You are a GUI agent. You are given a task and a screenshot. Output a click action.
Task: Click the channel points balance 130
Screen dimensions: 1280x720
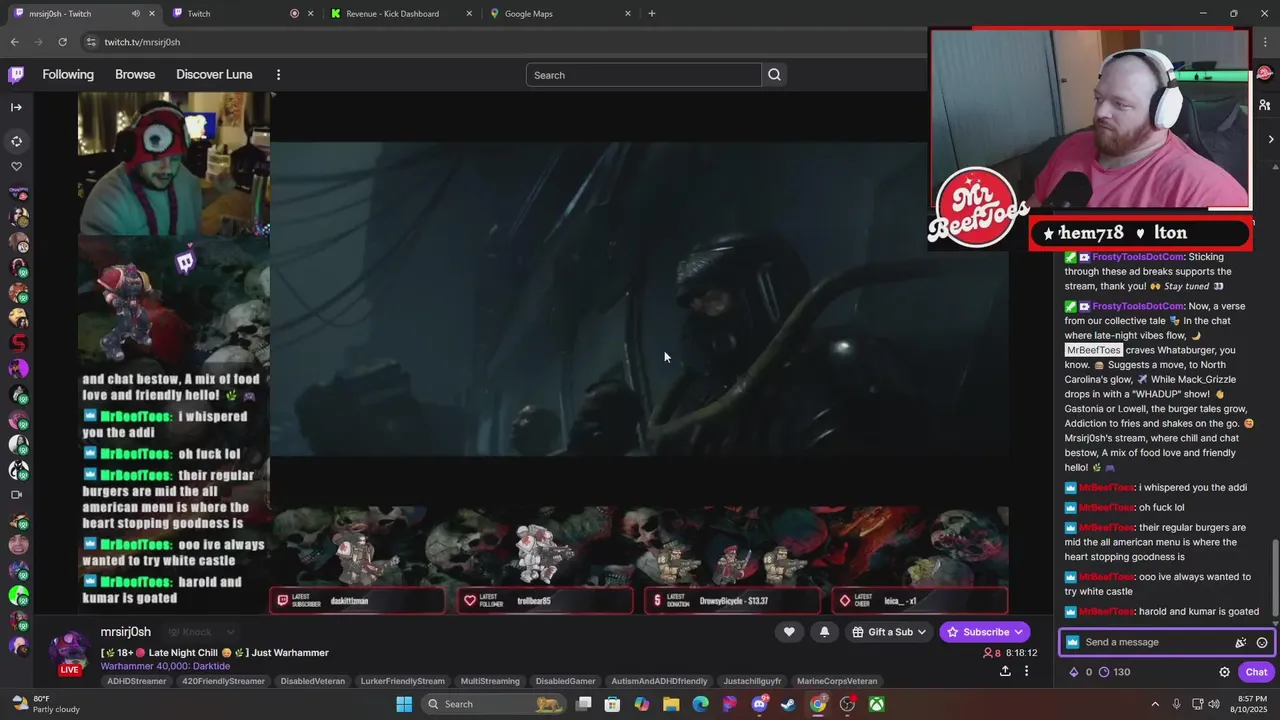pos(1114,672)
